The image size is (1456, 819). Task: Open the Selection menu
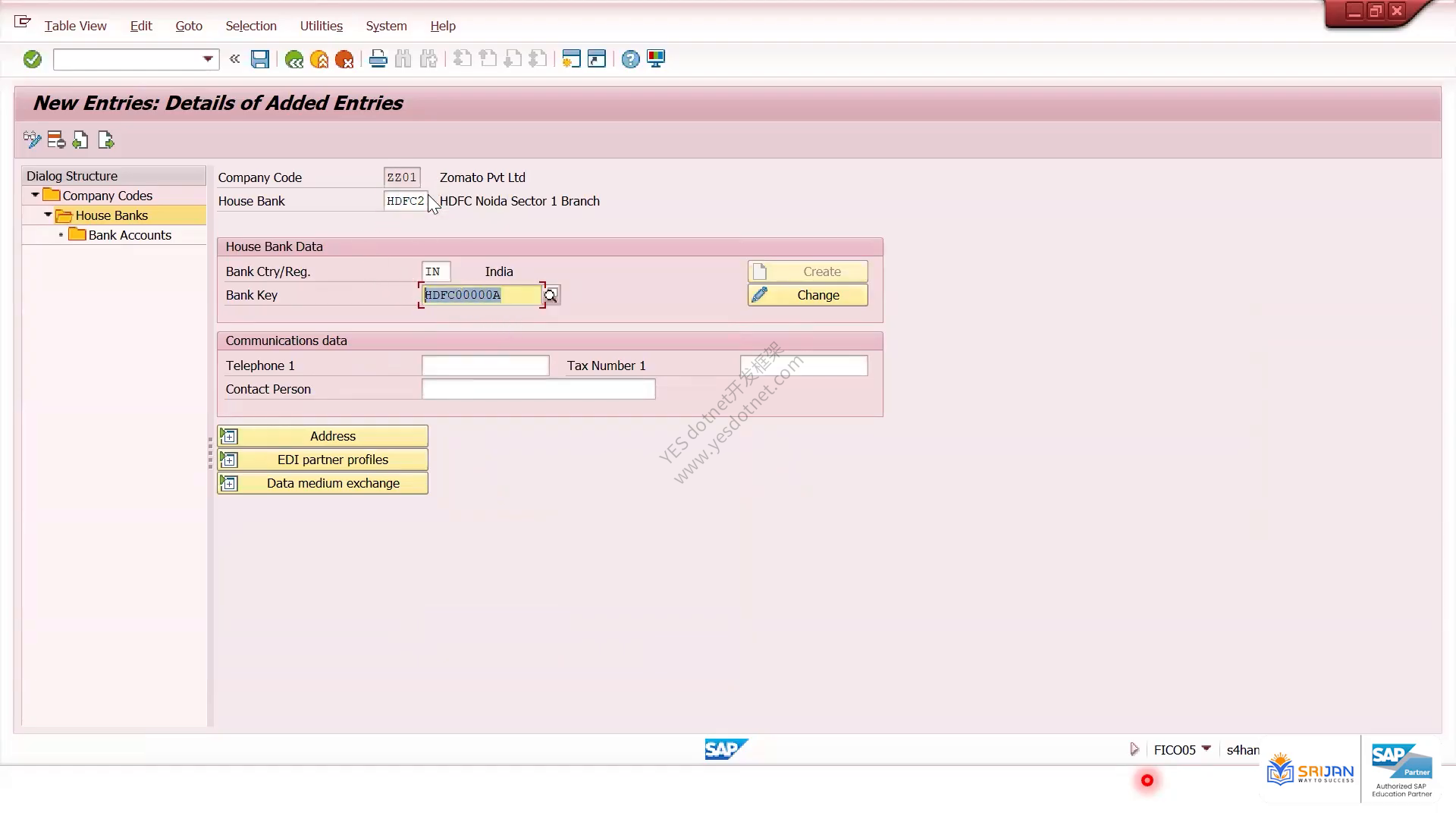[251, 26]
